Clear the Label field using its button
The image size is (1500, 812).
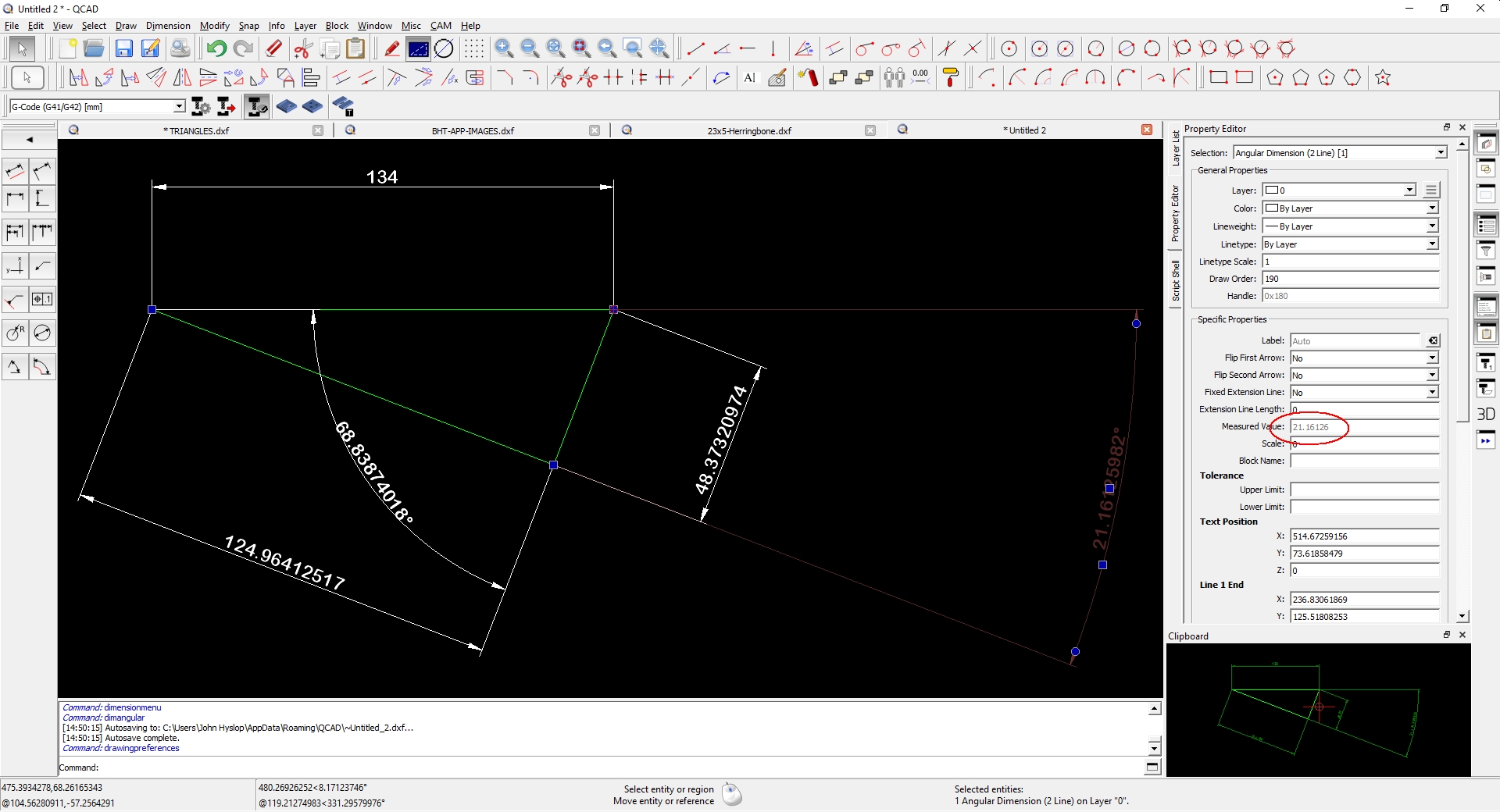[1433, 341]
